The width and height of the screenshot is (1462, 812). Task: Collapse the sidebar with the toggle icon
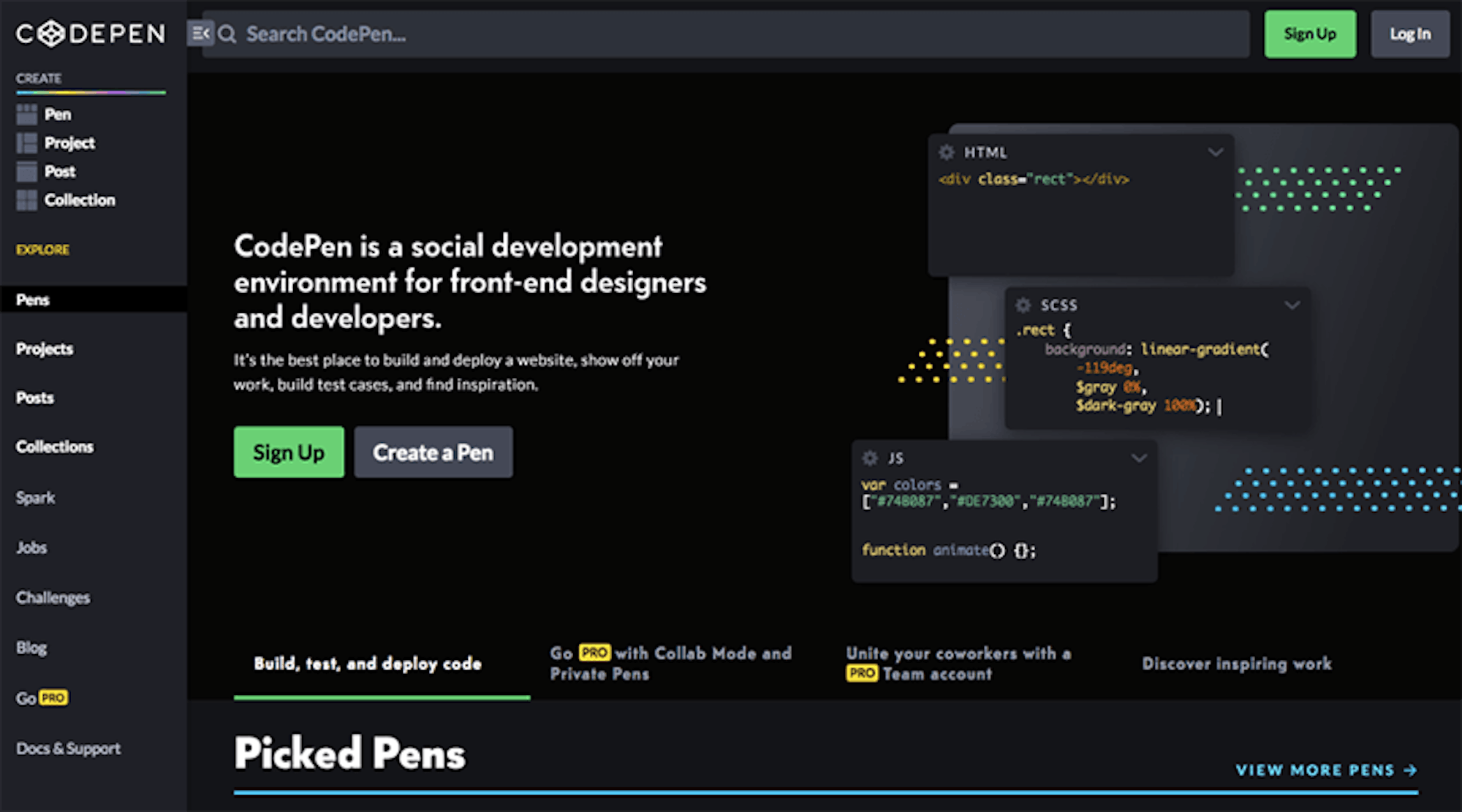click(200, 34)
